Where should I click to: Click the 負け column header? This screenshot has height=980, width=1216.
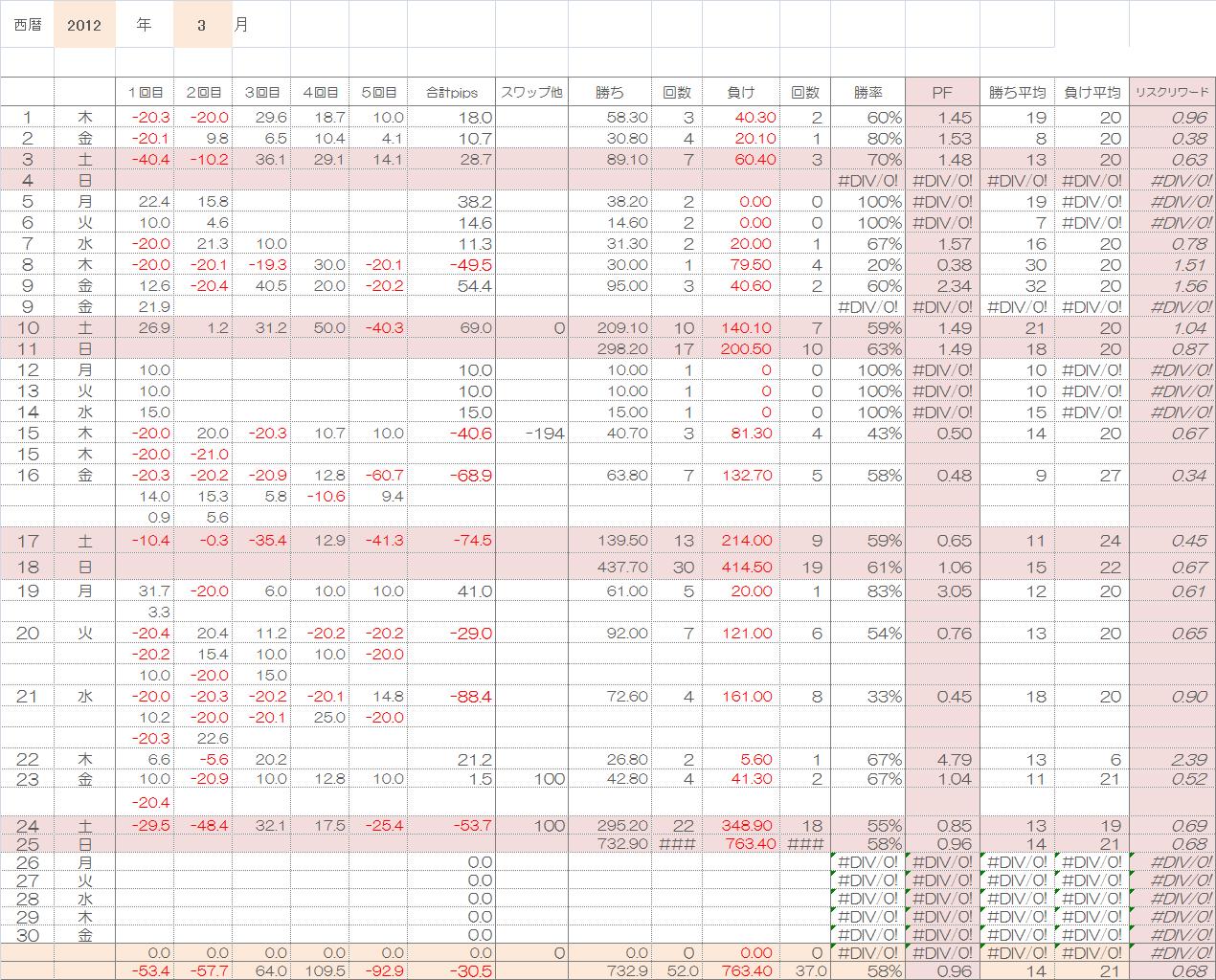click(740, 93)
